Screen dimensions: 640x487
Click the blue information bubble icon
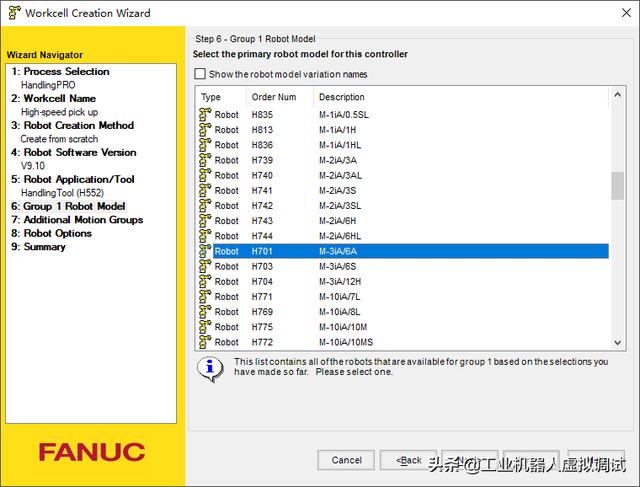[x=210, y=369]
